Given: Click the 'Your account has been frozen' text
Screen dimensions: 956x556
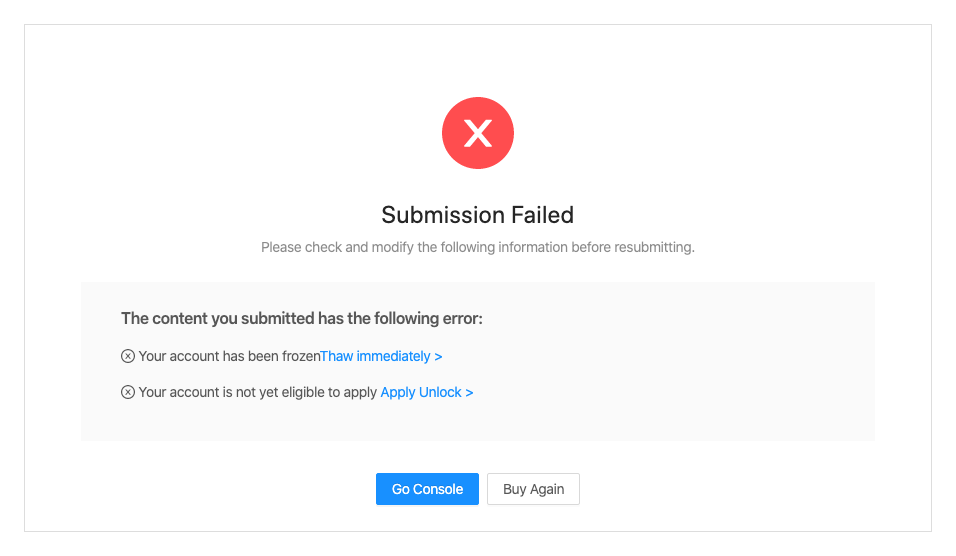Looking at the screenshot, I should pyautogui.click(x=229, y=356).
